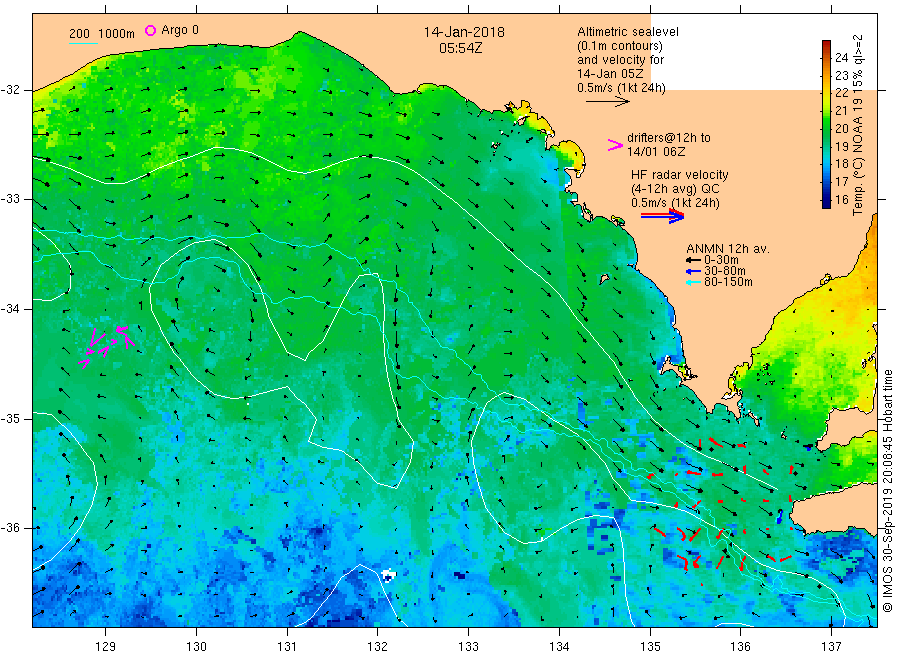Click the 14-Jan-2018 date label

[464, 32]
